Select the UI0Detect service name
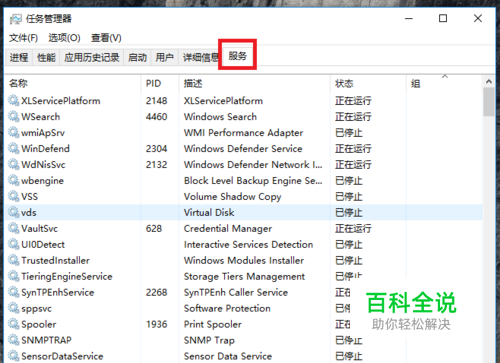500x363 pixels. (x=43, y=245)
